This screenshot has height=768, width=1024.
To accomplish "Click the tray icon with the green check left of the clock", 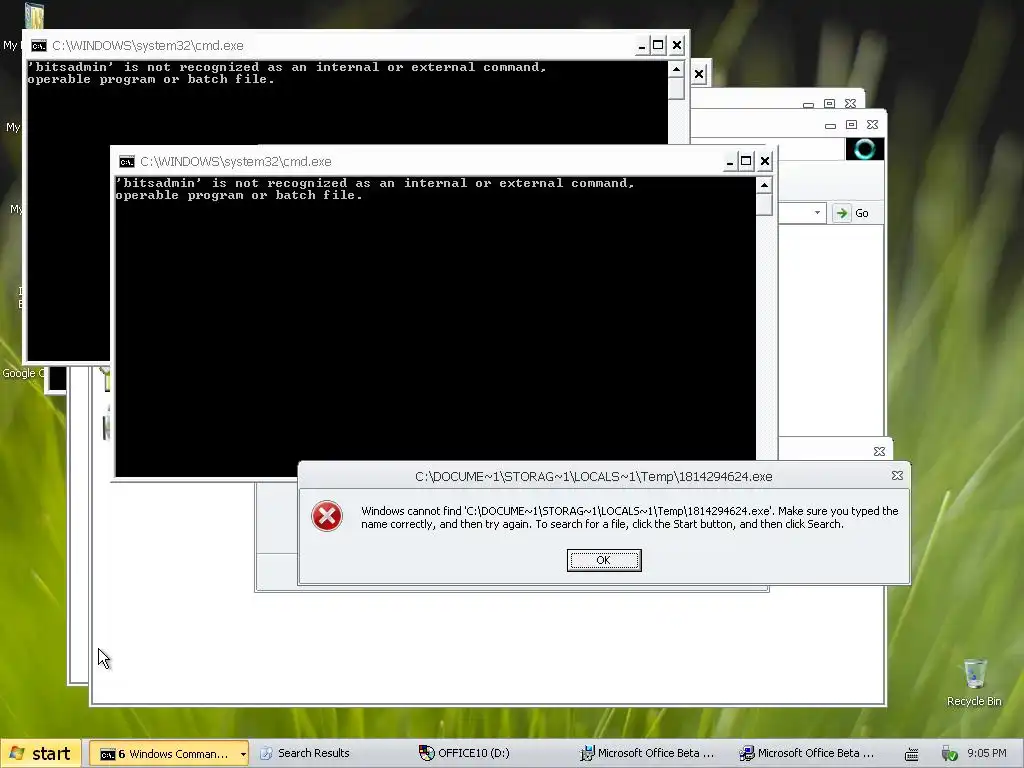I will (949, 754).
